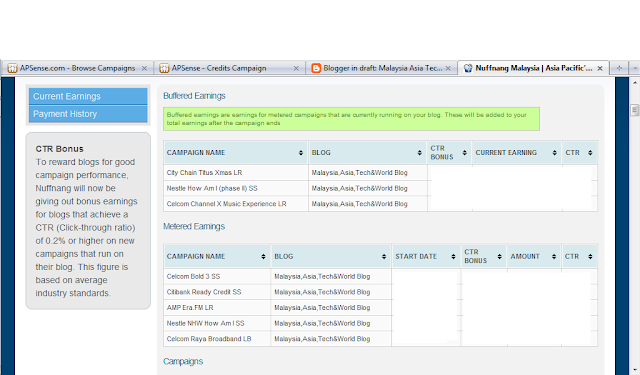Click the CTR Bonus sidebar heading
640x375 pixels.
pos(59,149)
